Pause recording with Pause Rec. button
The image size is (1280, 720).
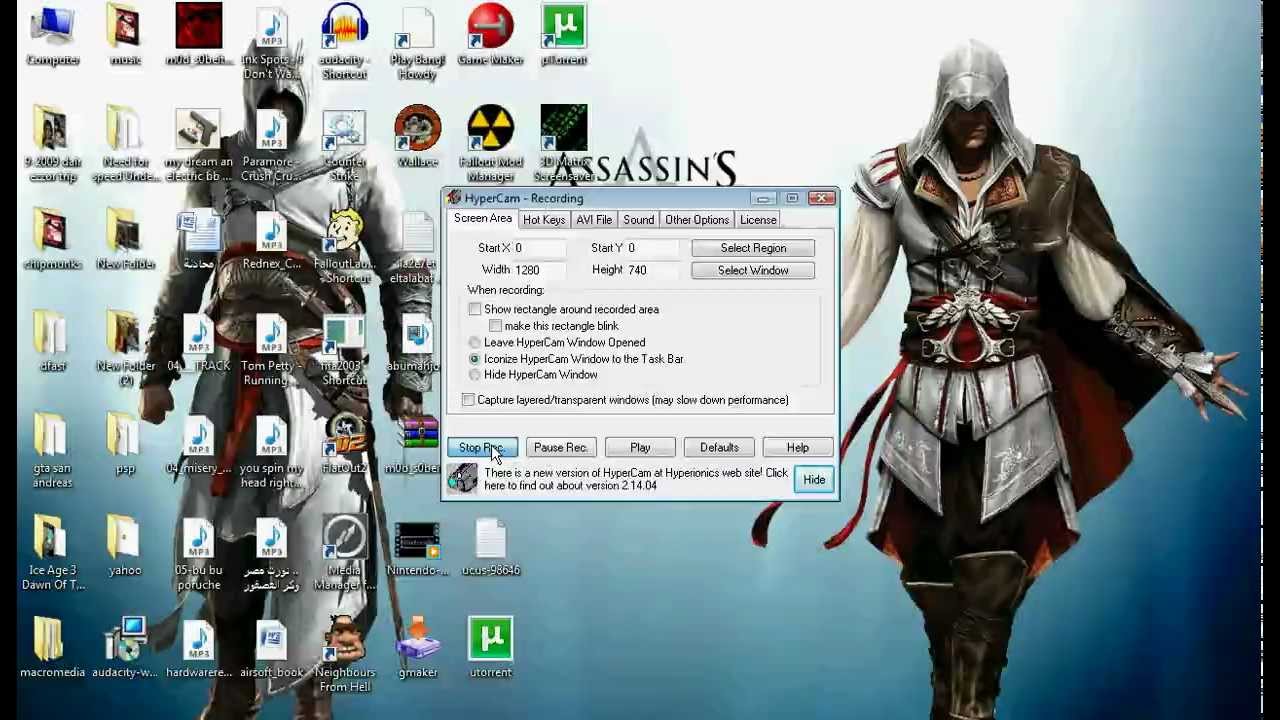(x=561, y=448)
